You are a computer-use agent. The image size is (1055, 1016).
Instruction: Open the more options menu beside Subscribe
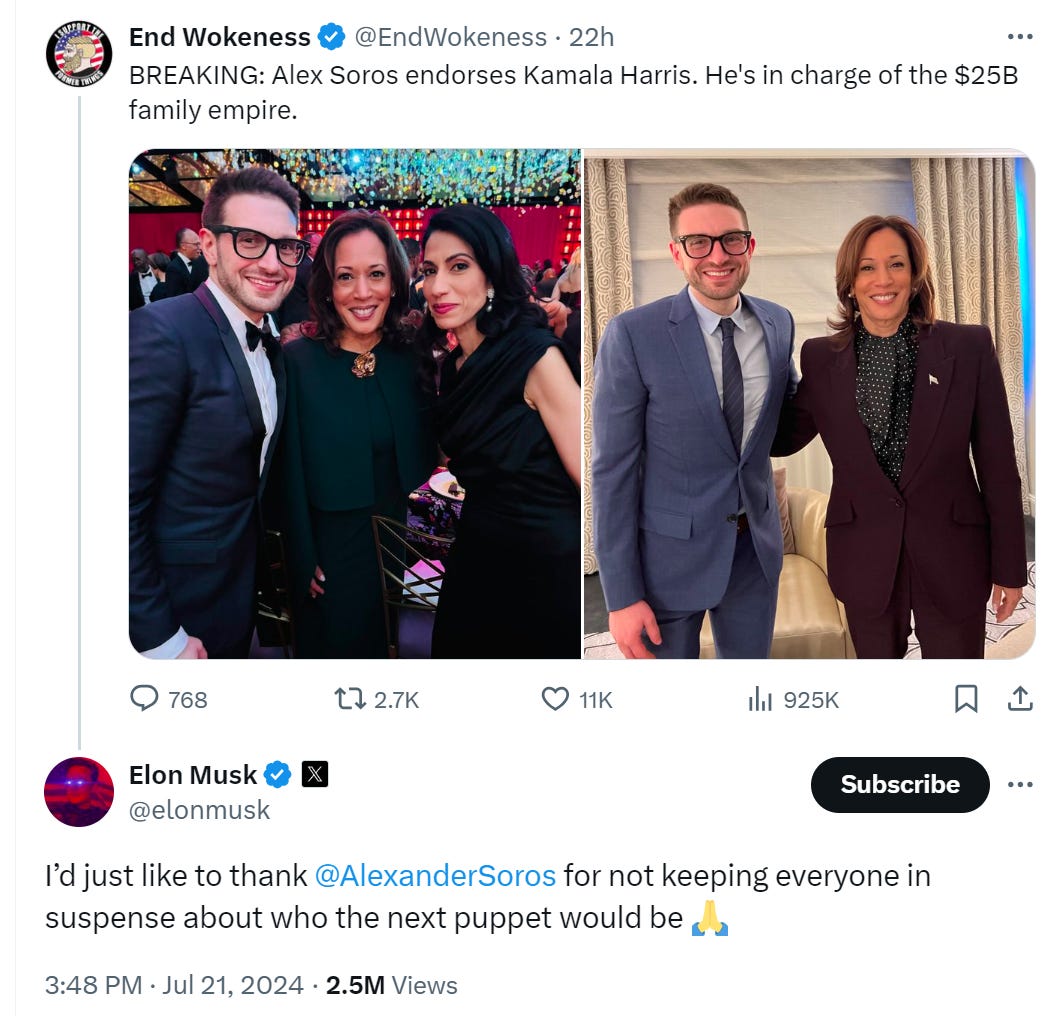pyautogui.click(x=1021, y=786)
